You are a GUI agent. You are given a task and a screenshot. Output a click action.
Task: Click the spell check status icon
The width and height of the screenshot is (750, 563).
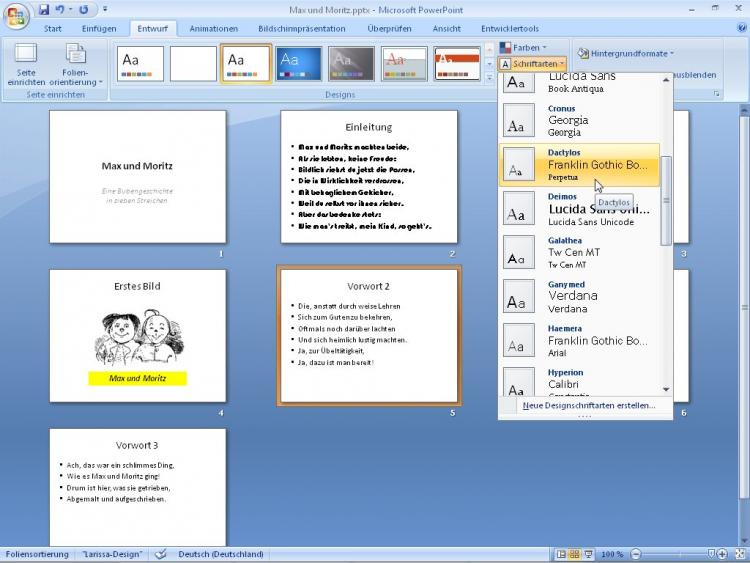[x=162, y=554]
